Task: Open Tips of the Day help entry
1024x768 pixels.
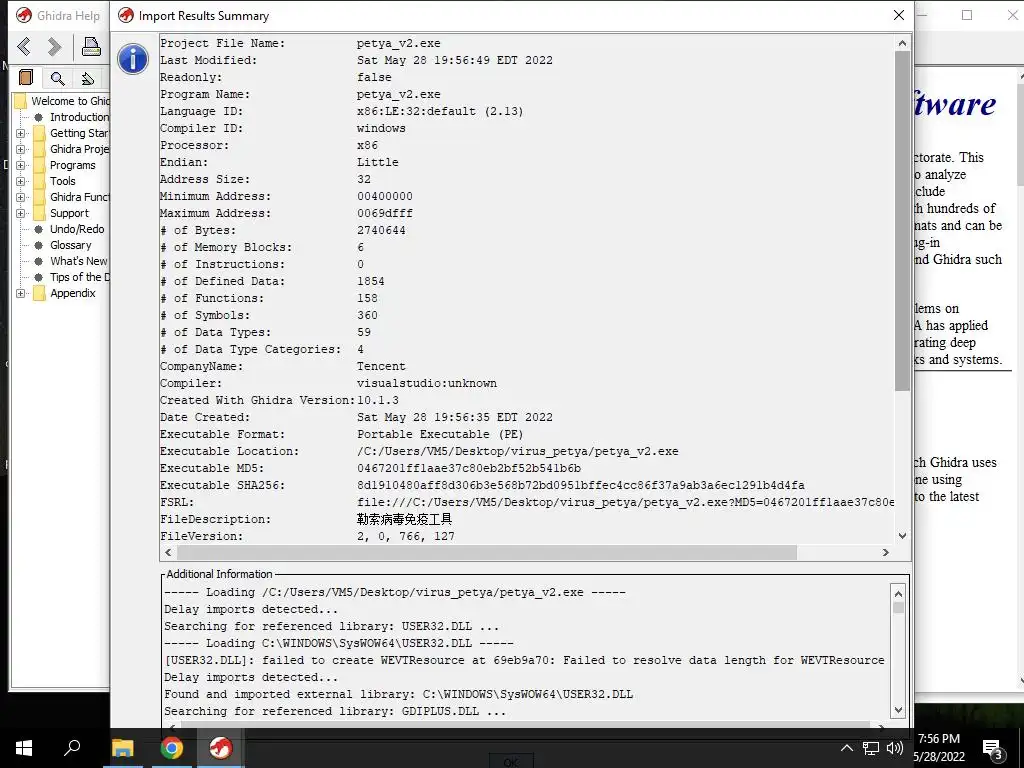Action: coord(80,277)
